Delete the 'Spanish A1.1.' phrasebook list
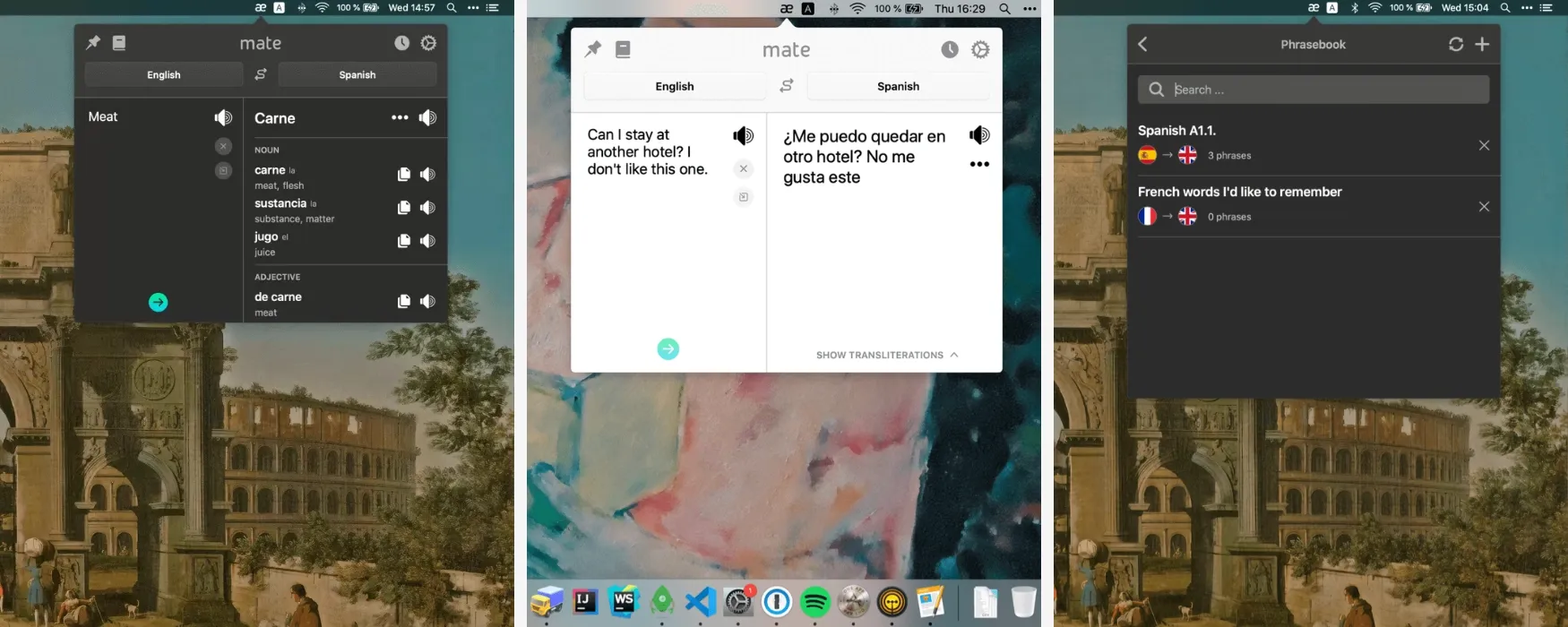1568x627 pixels. click(1484, 145)
